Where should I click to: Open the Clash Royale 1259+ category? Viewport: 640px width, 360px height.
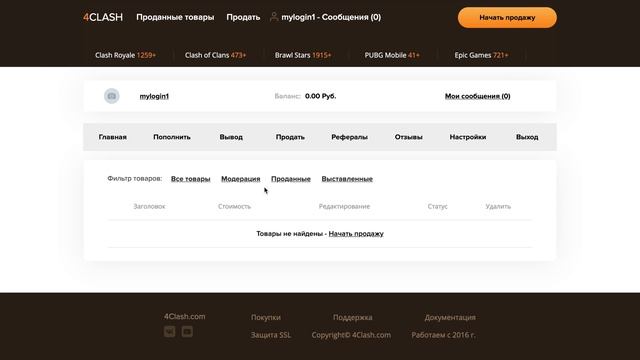[125, 55]
